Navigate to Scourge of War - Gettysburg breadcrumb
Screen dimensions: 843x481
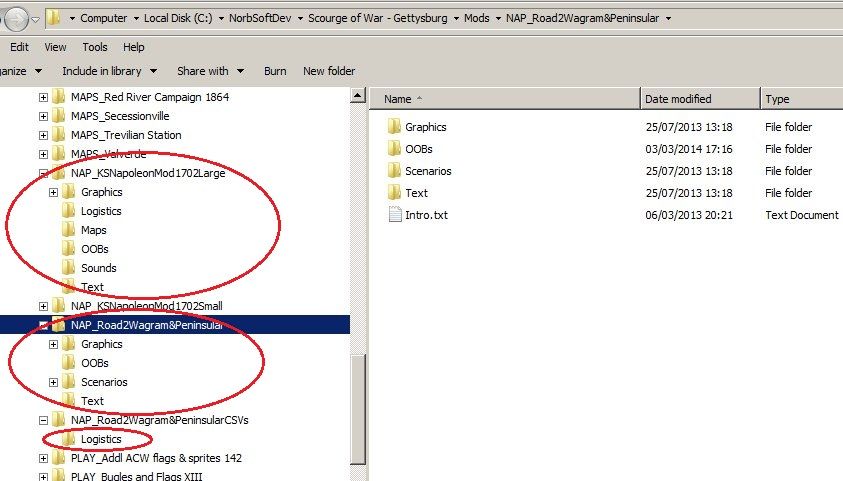point(377,18)
